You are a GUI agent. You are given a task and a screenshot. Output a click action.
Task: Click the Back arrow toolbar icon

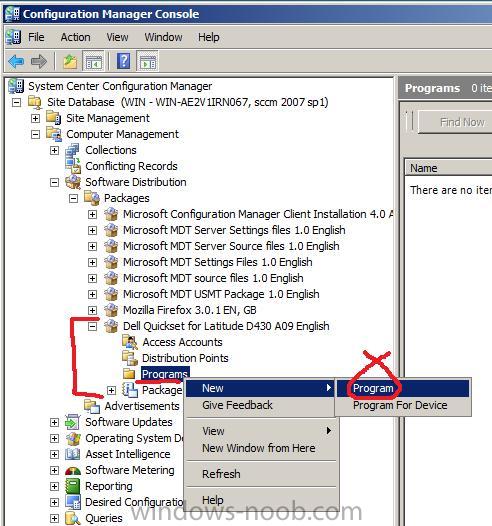click(16, 61)
